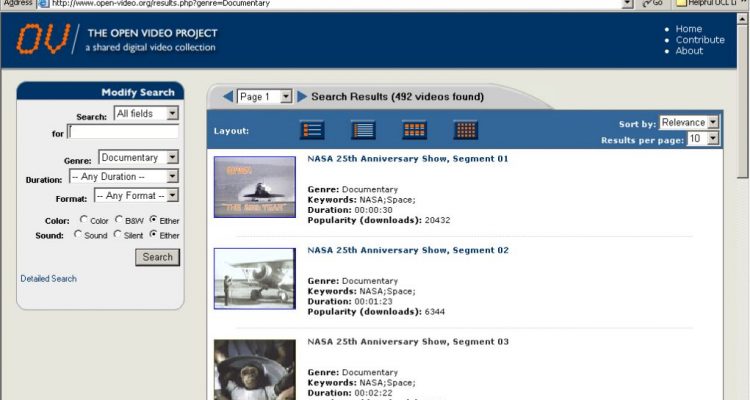Go to next results page arrow
Screen dimensions: 750x400
point(302,96)
